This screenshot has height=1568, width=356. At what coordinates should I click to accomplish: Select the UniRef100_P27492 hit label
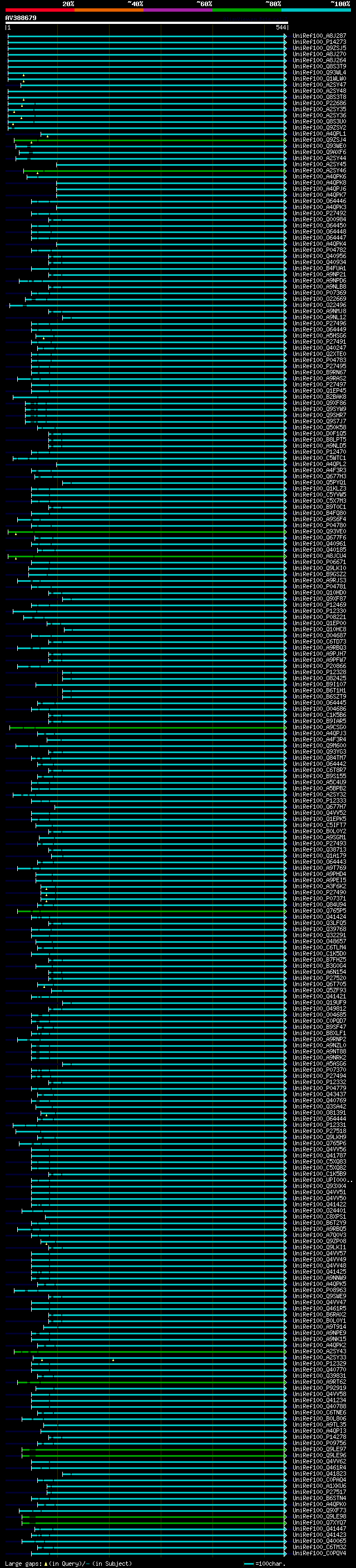319,213
